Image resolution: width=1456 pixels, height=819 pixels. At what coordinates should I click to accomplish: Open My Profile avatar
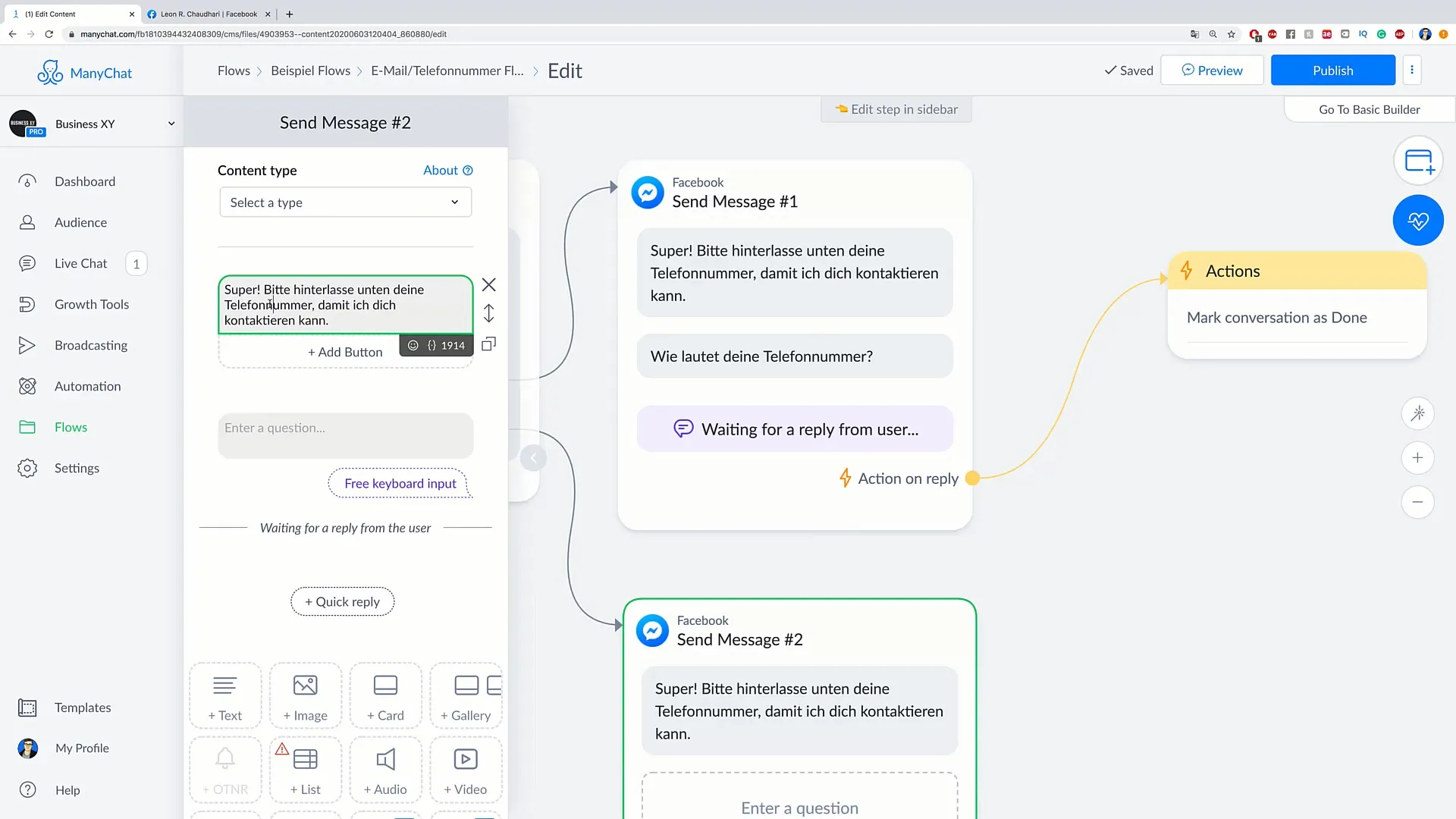(x=28, y=748)
